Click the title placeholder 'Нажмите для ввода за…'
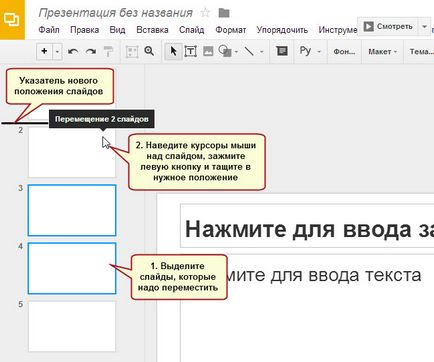 point(307,226)
